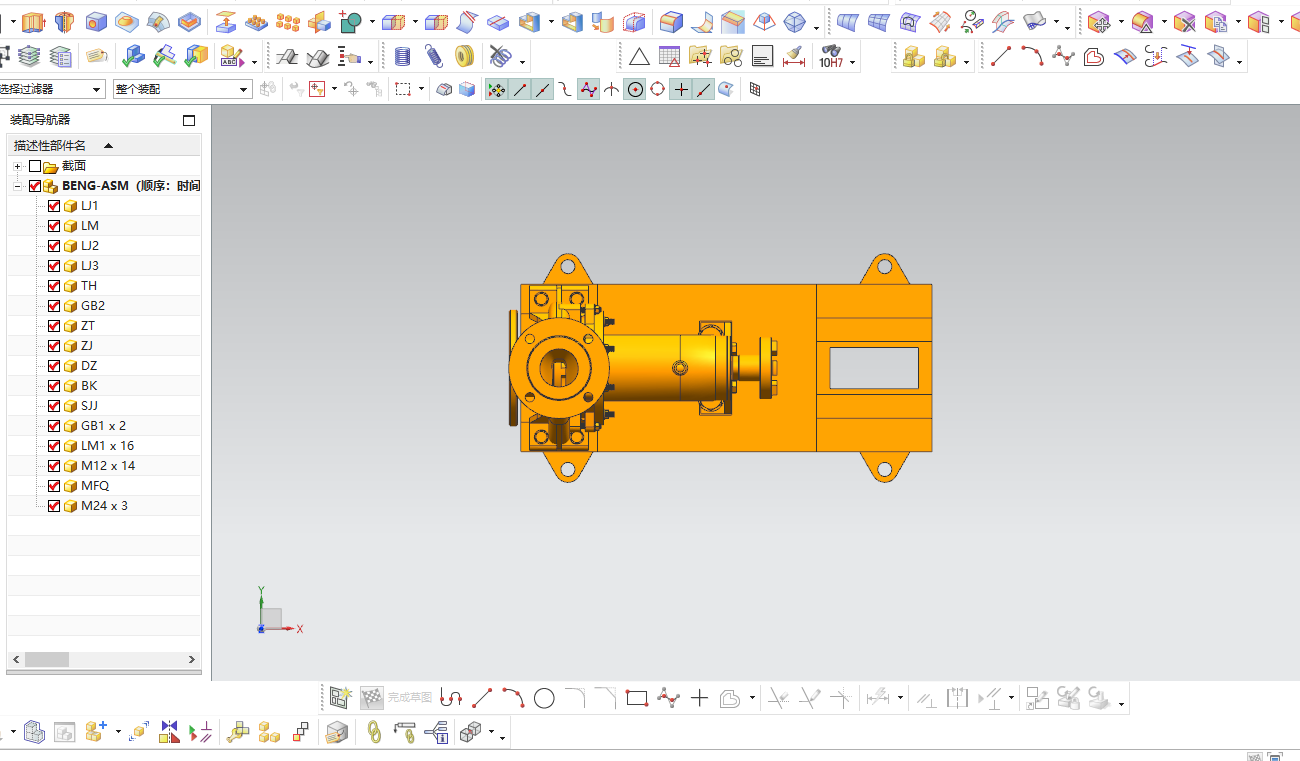Open the 10H7 tool dropdown arrow

click(x=852, y=62)
